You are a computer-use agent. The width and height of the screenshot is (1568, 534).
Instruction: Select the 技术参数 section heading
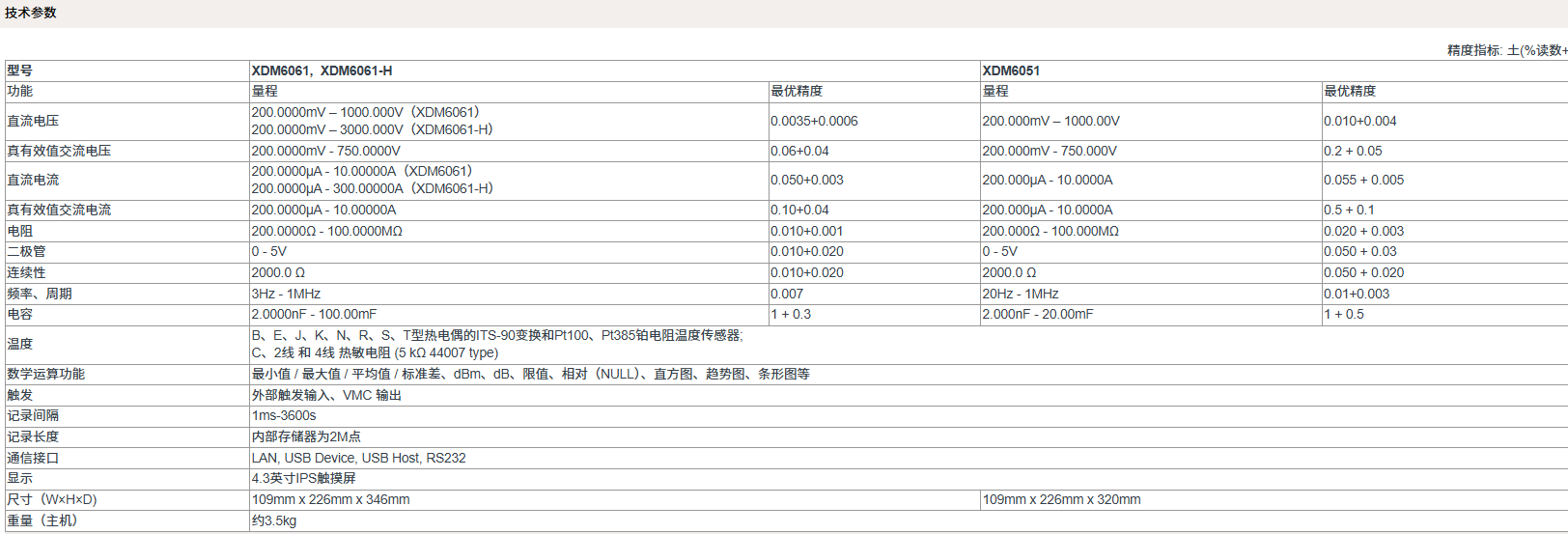point(31,13)
